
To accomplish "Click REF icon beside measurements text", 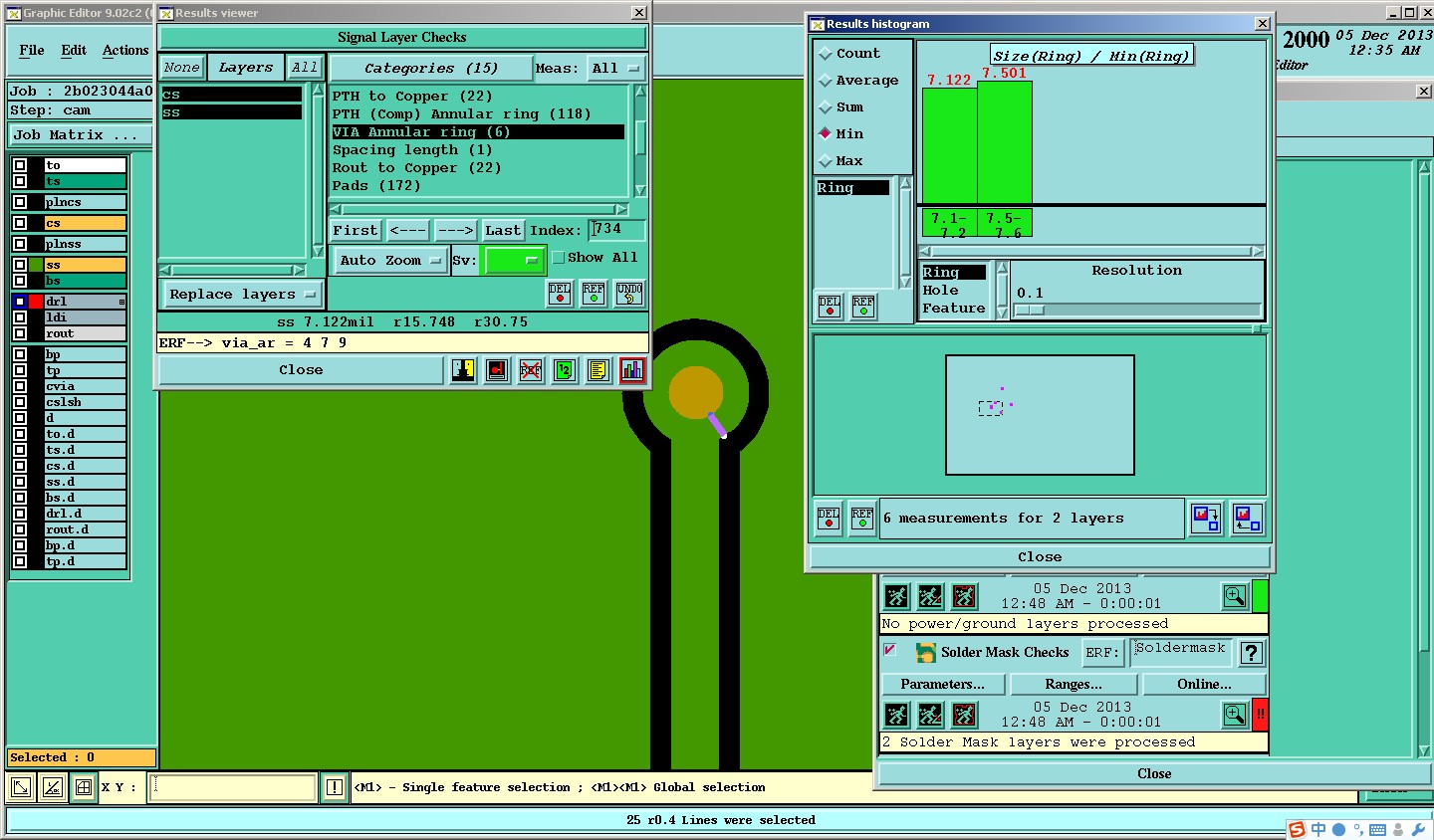I will click(x=862, y=519).
